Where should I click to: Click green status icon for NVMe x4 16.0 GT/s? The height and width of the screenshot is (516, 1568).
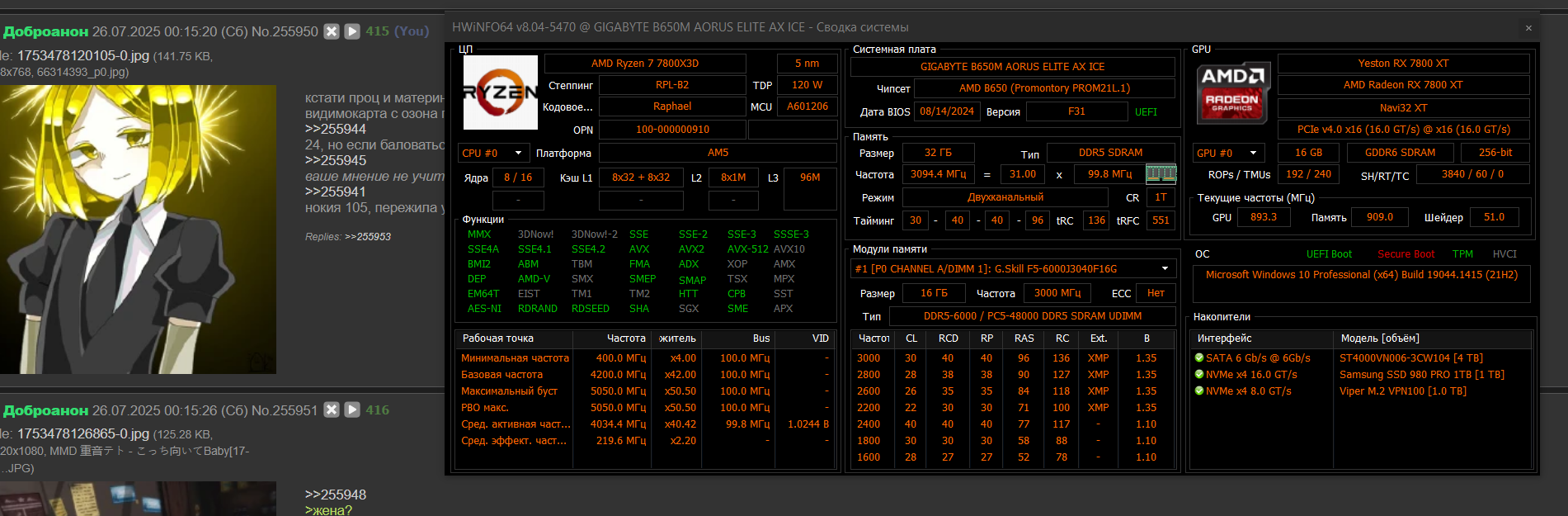[1199, 375]
